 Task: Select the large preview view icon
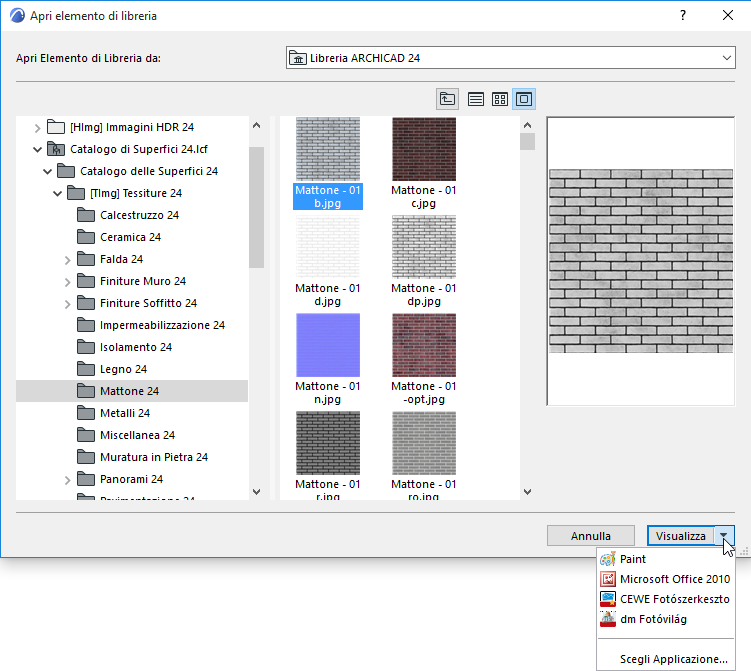[523, 99]
